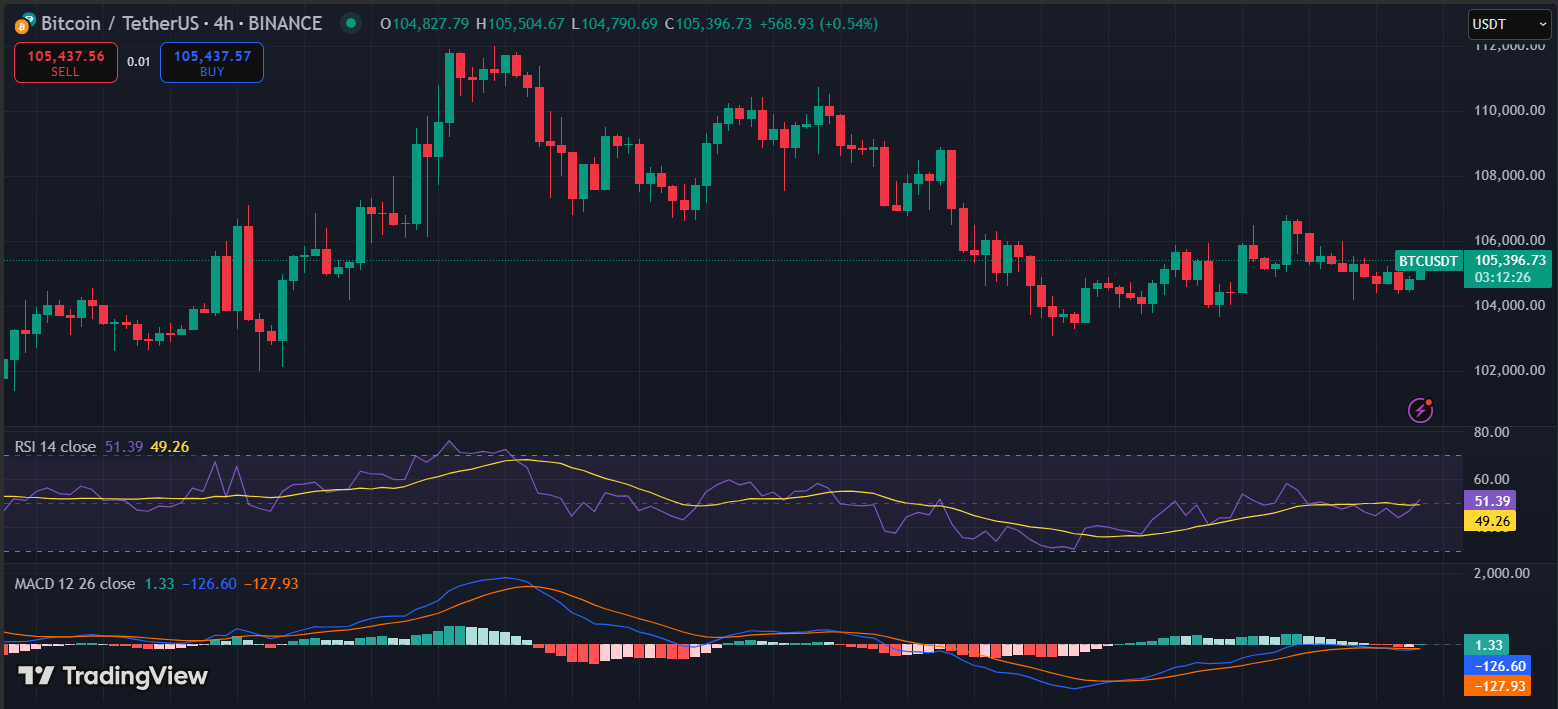Click the MACD 12 26 close indicator legend
Image resolution: width=1558 pixels, height=709 pixels.
pos(74,584)
